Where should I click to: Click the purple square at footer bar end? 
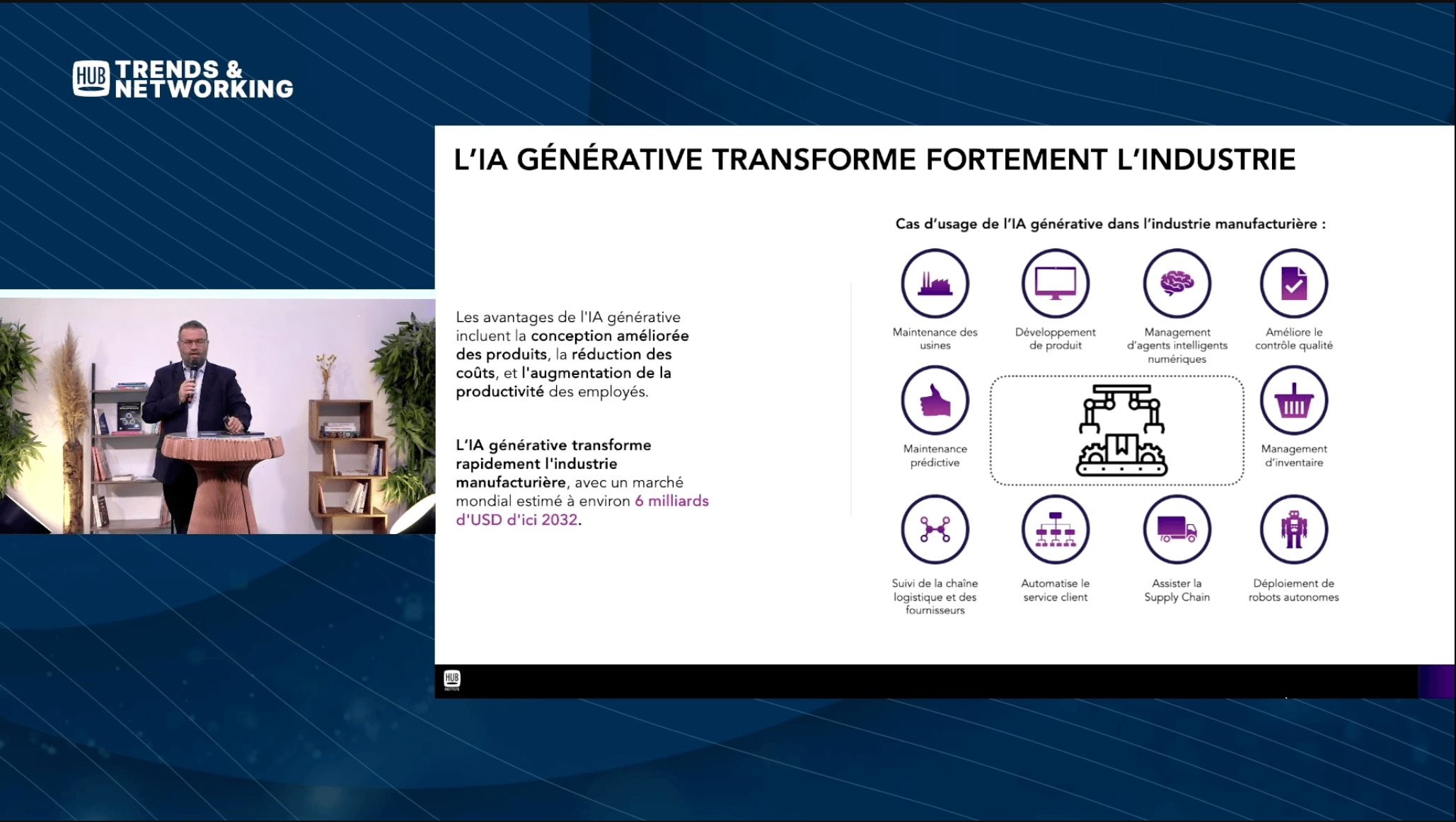click(x=1437, y=681)
